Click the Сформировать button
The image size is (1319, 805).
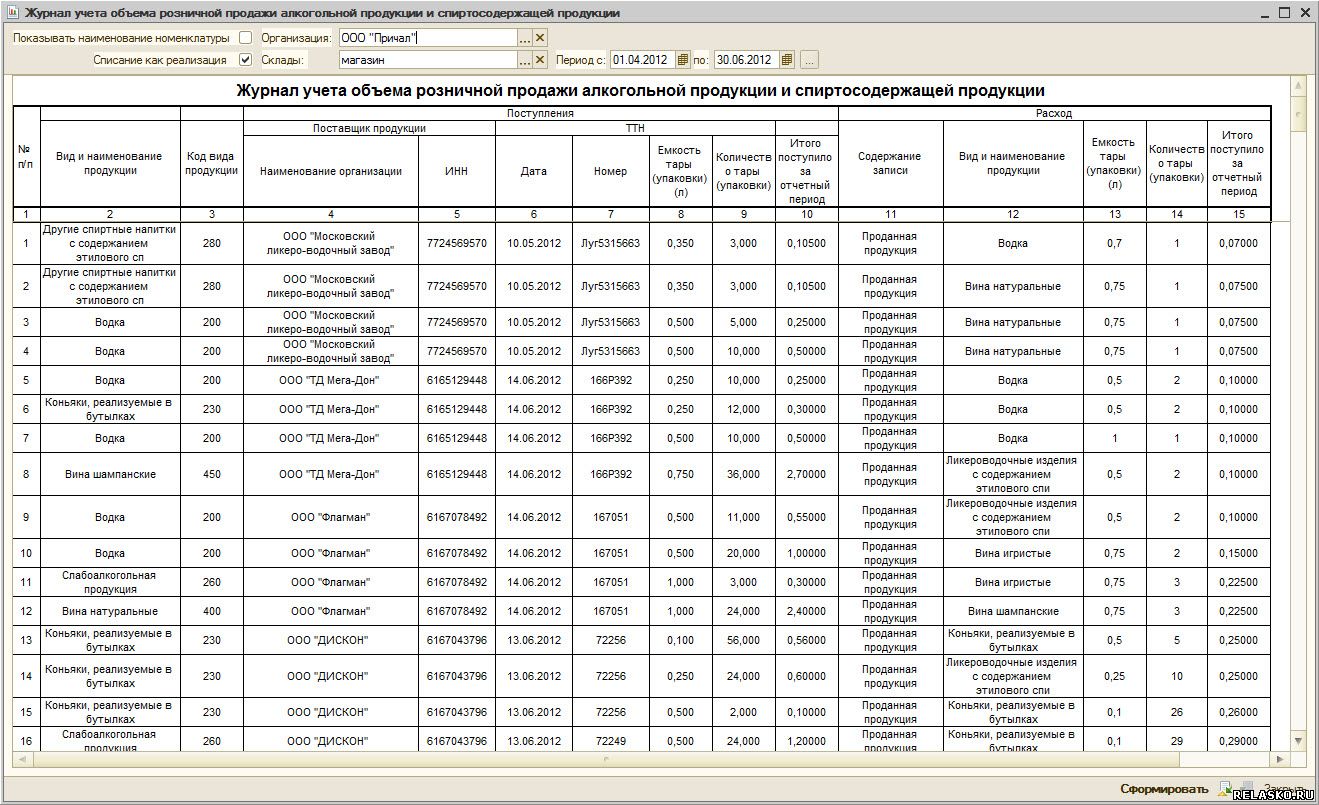(x=1163, y=789)
